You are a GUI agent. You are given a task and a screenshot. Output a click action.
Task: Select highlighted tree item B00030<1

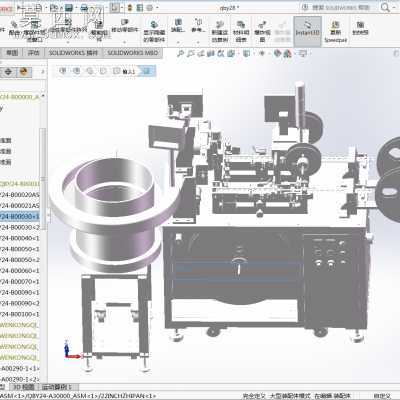[20, 217]
